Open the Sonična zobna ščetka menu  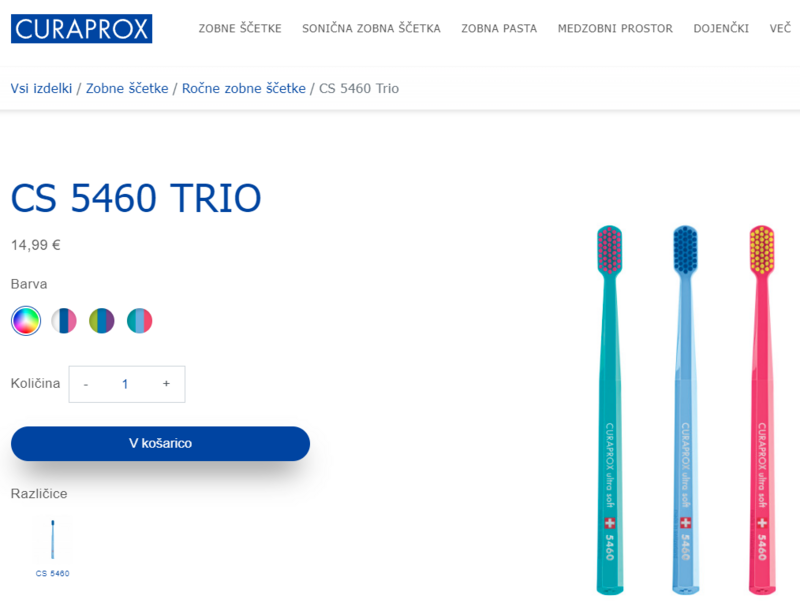pos(371,29)
